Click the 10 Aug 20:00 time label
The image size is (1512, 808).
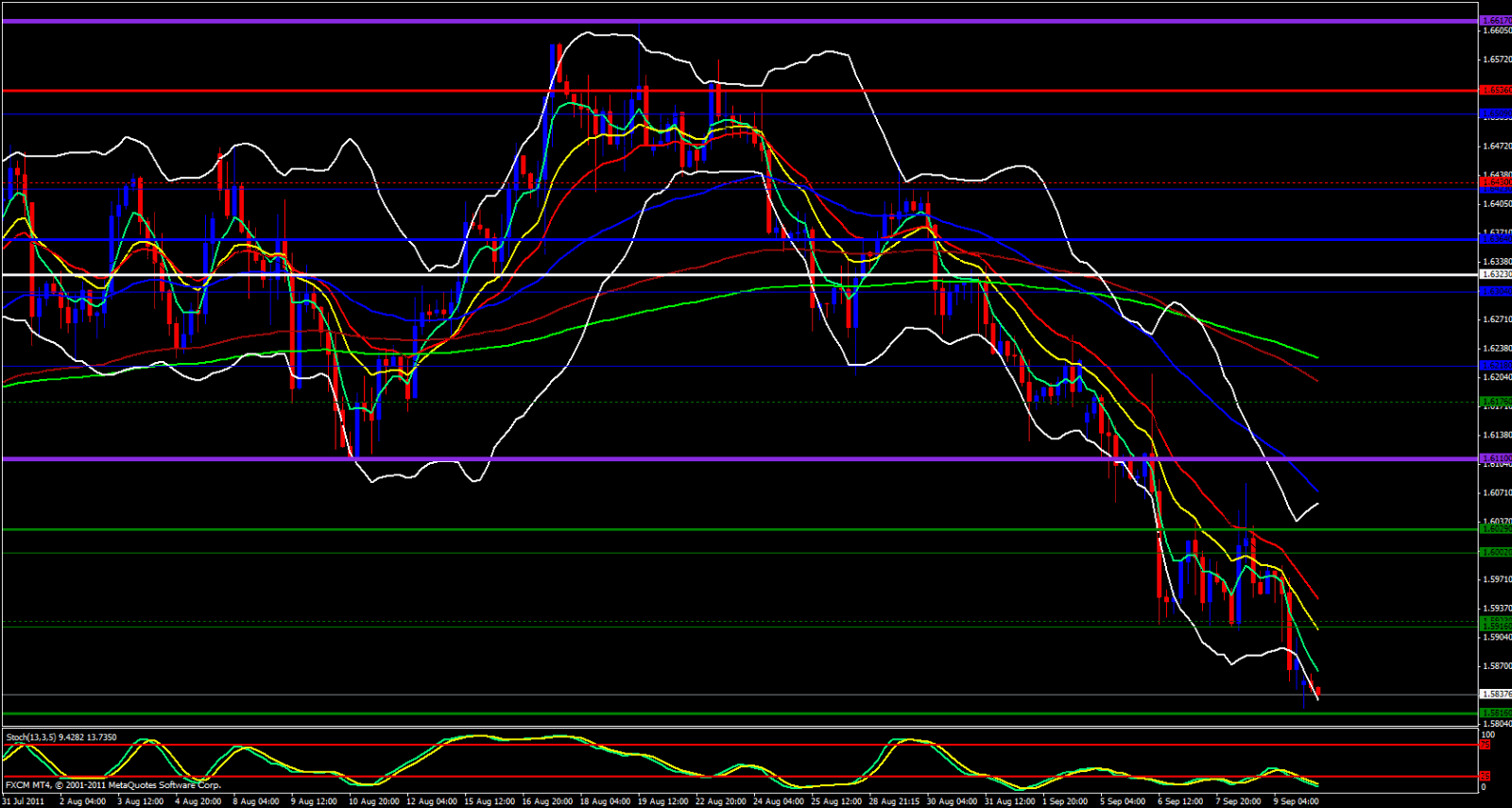click(373, 801)
